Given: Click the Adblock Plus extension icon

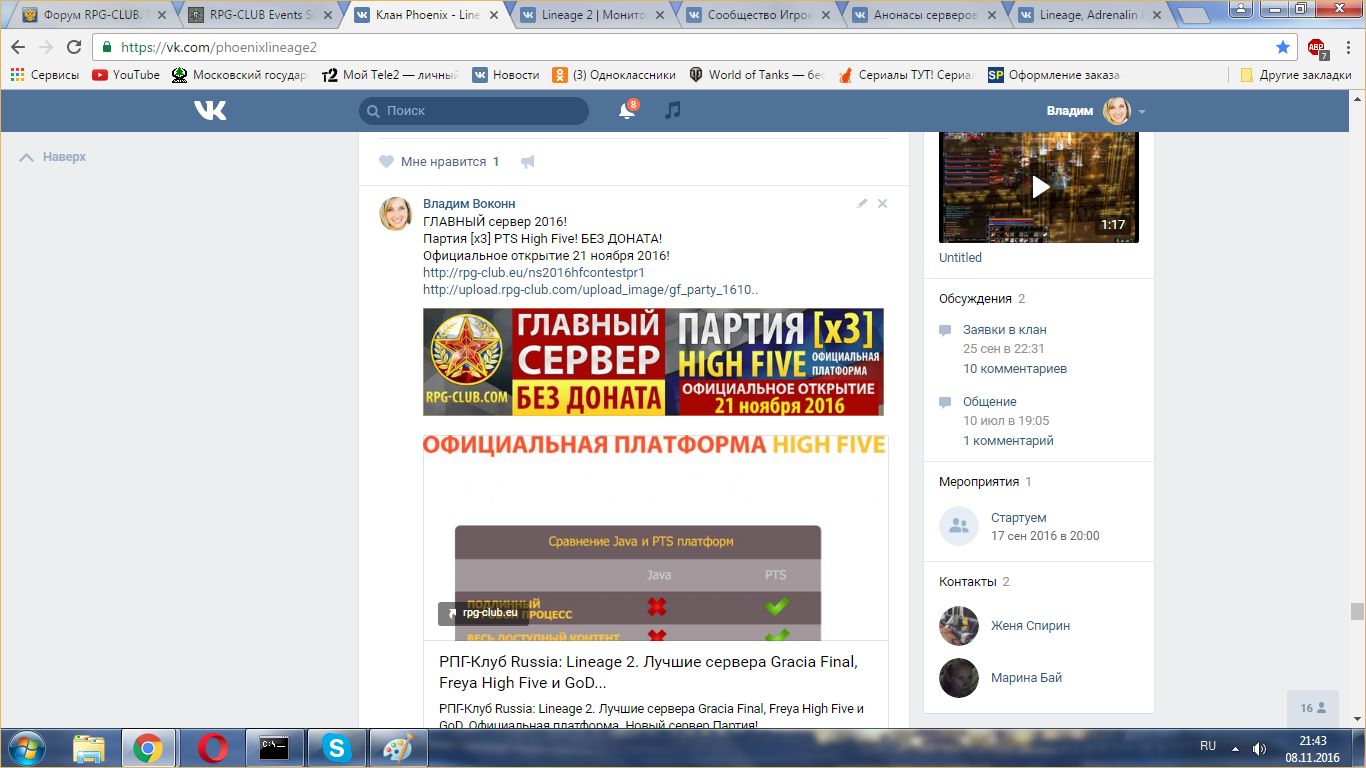Looking at the screenshot, I should pos(1316,47).
